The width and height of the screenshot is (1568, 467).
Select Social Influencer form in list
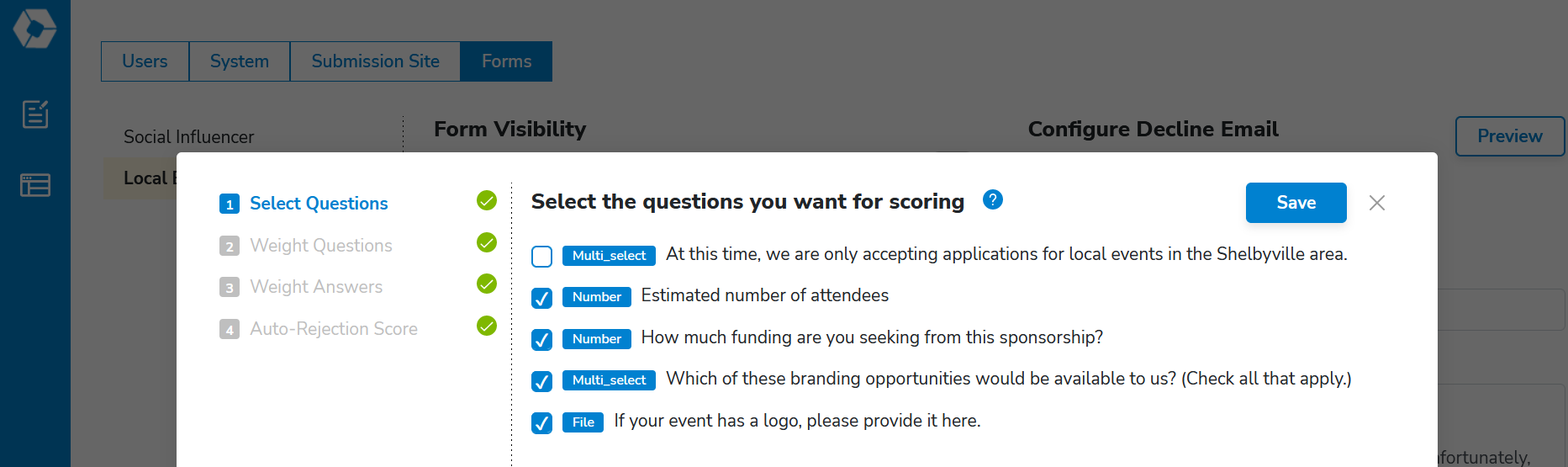click(188, 137)
